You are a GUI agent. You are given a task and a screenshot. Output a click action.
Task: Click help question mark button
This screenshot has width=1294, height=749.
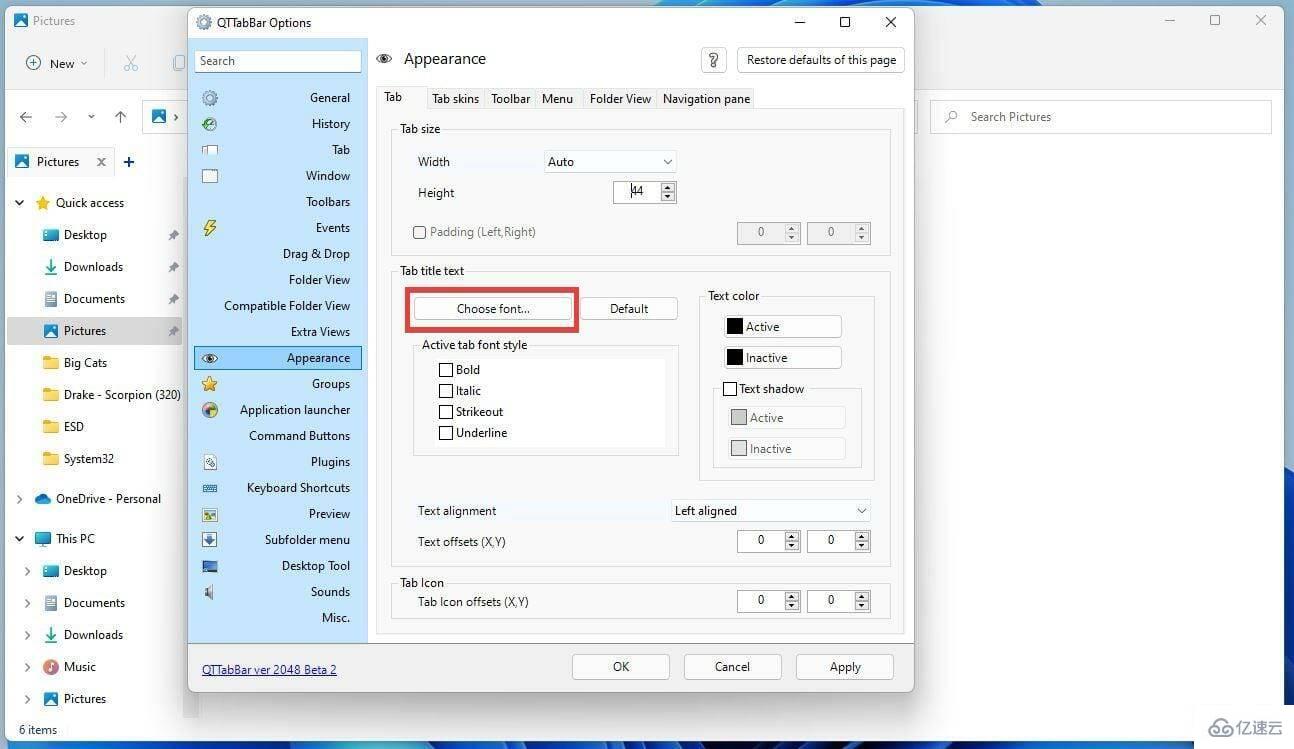[x=713, y=60]
